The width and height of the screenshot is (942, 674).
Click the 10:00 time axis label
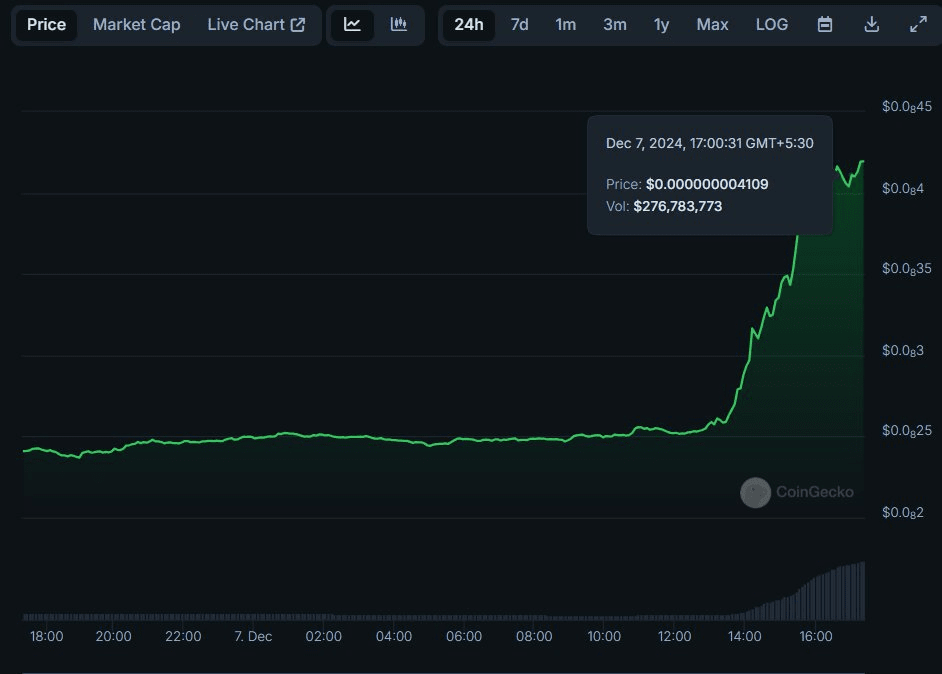[604, 636]
